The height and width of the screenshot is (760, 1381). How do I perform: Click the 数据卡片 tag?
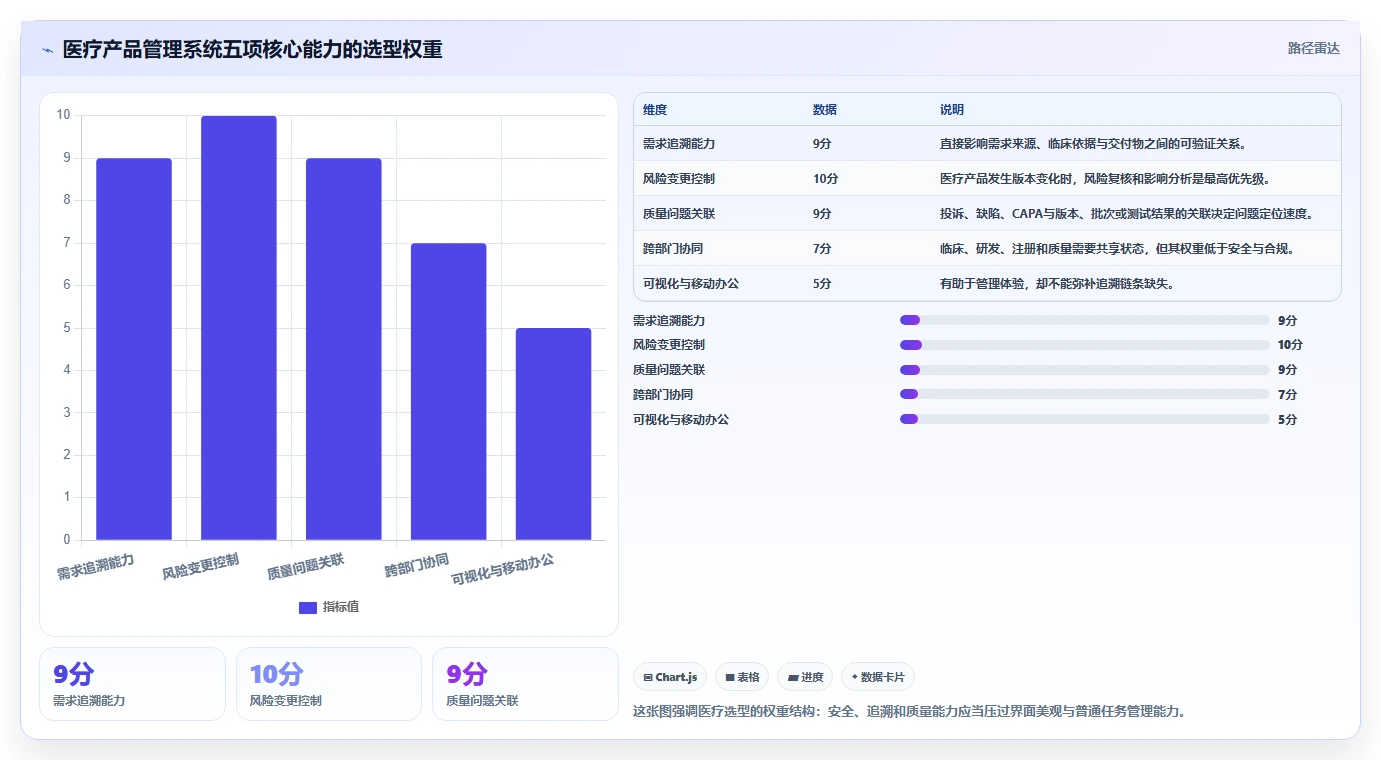click(878, 677)
